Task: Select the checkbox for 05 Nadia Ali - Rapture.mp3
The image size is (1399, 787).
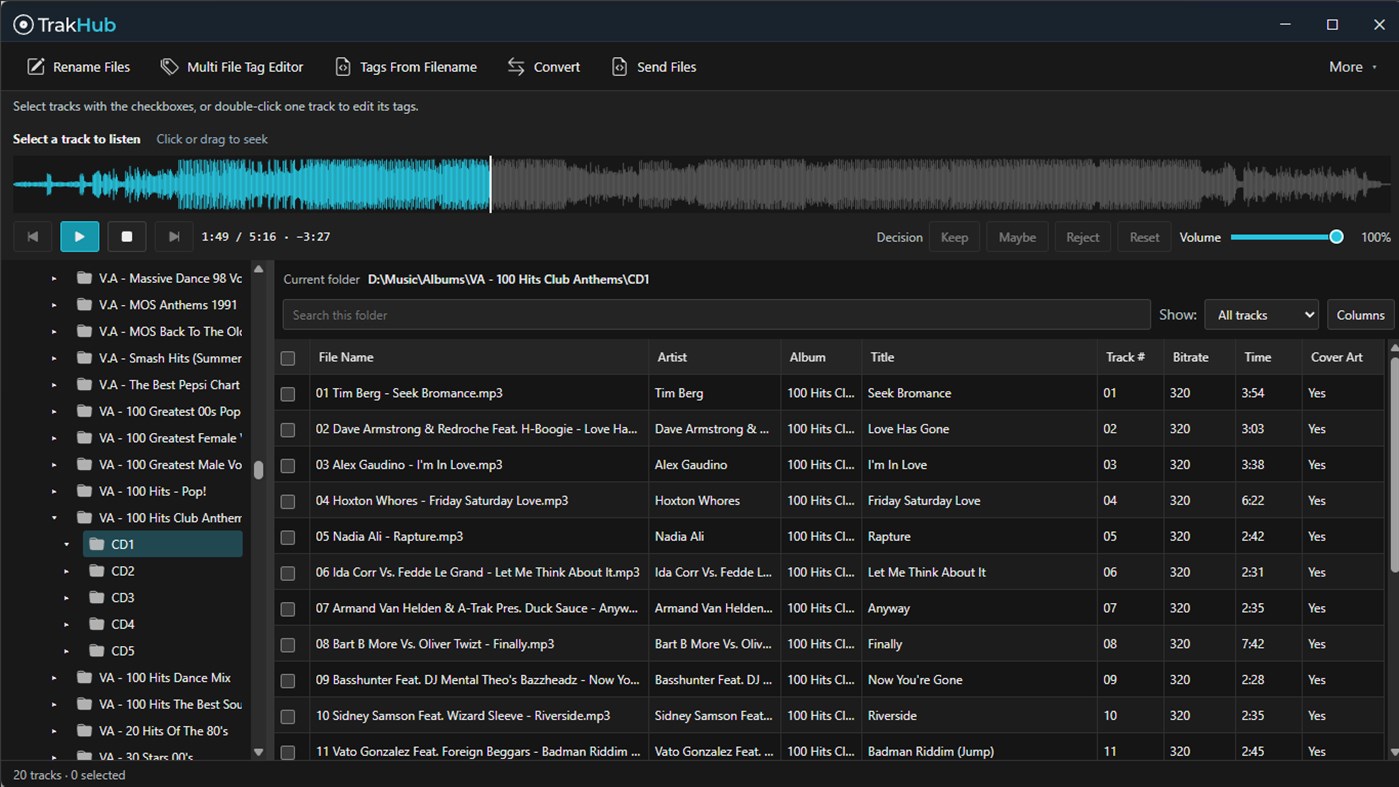Action: pos(288,537)
